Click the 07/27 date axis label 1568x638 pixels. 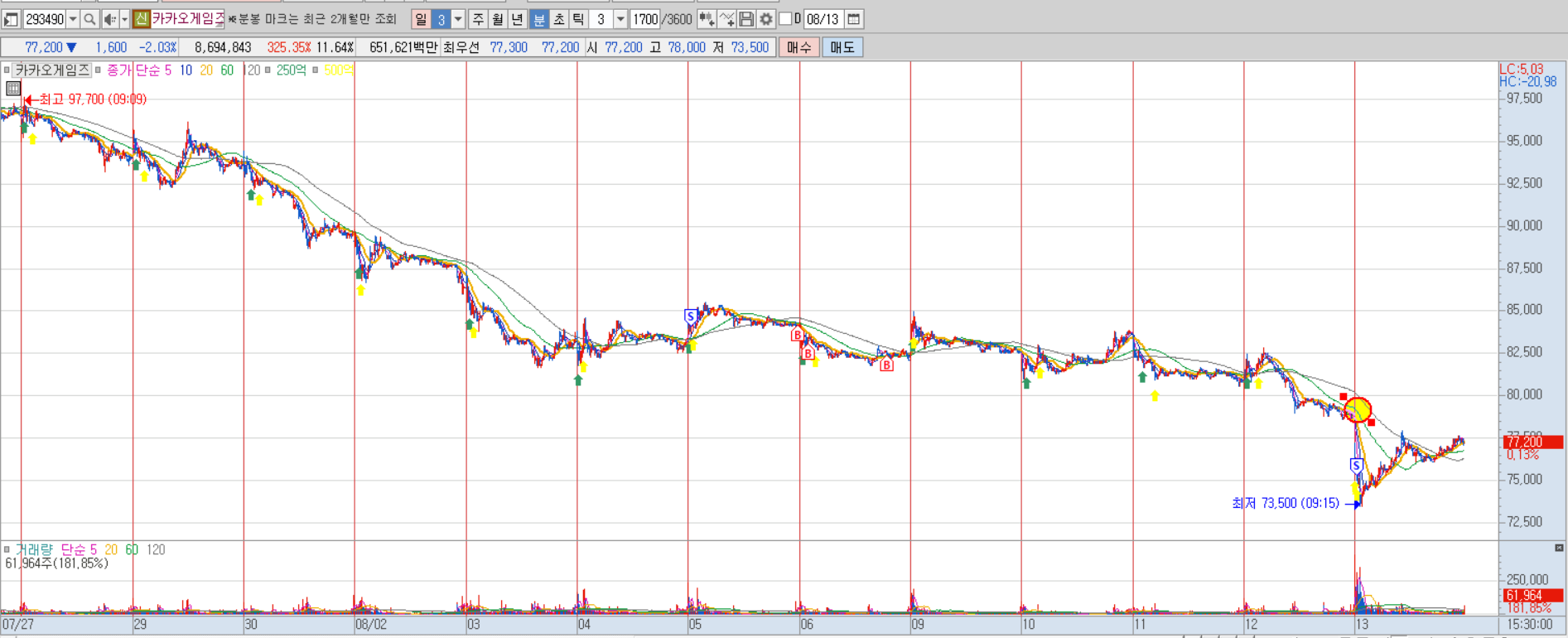point(18,625)
